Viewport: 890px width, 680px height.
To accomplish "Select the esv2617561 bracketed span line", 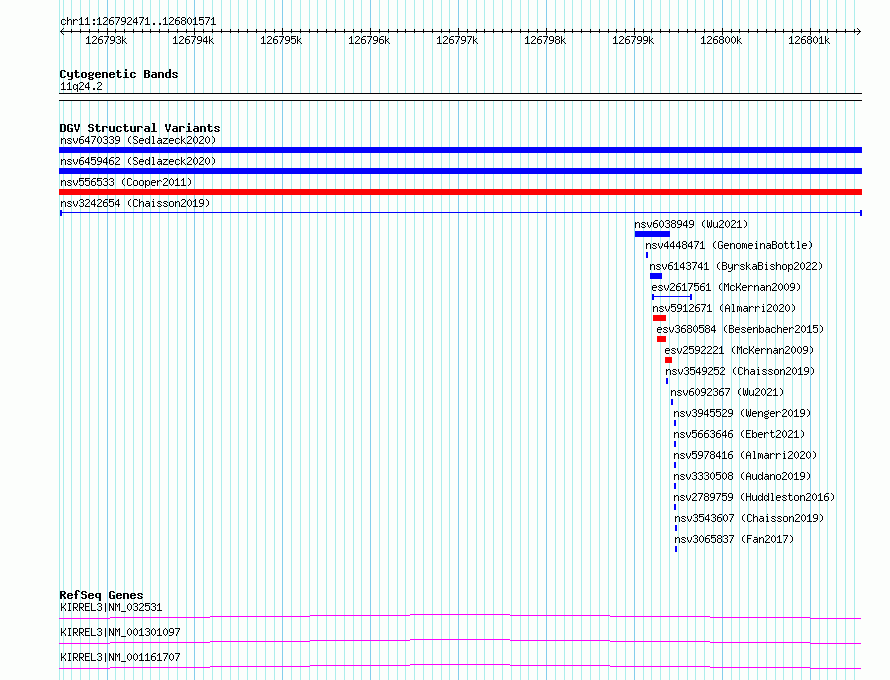I will point(672,297).
